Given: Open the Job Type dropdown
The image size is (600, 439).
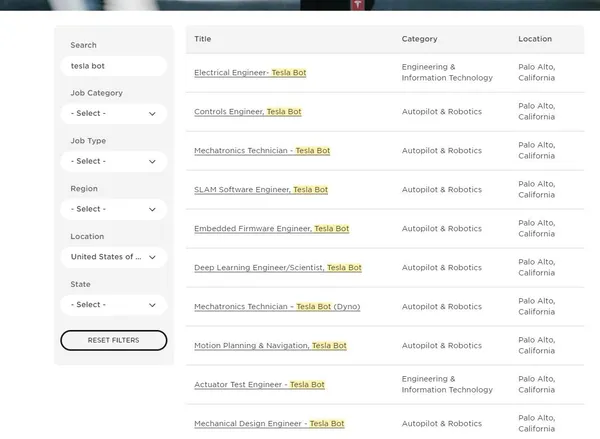Looking at the screenshot, I should pyautogui.click(x=113, y=162).
